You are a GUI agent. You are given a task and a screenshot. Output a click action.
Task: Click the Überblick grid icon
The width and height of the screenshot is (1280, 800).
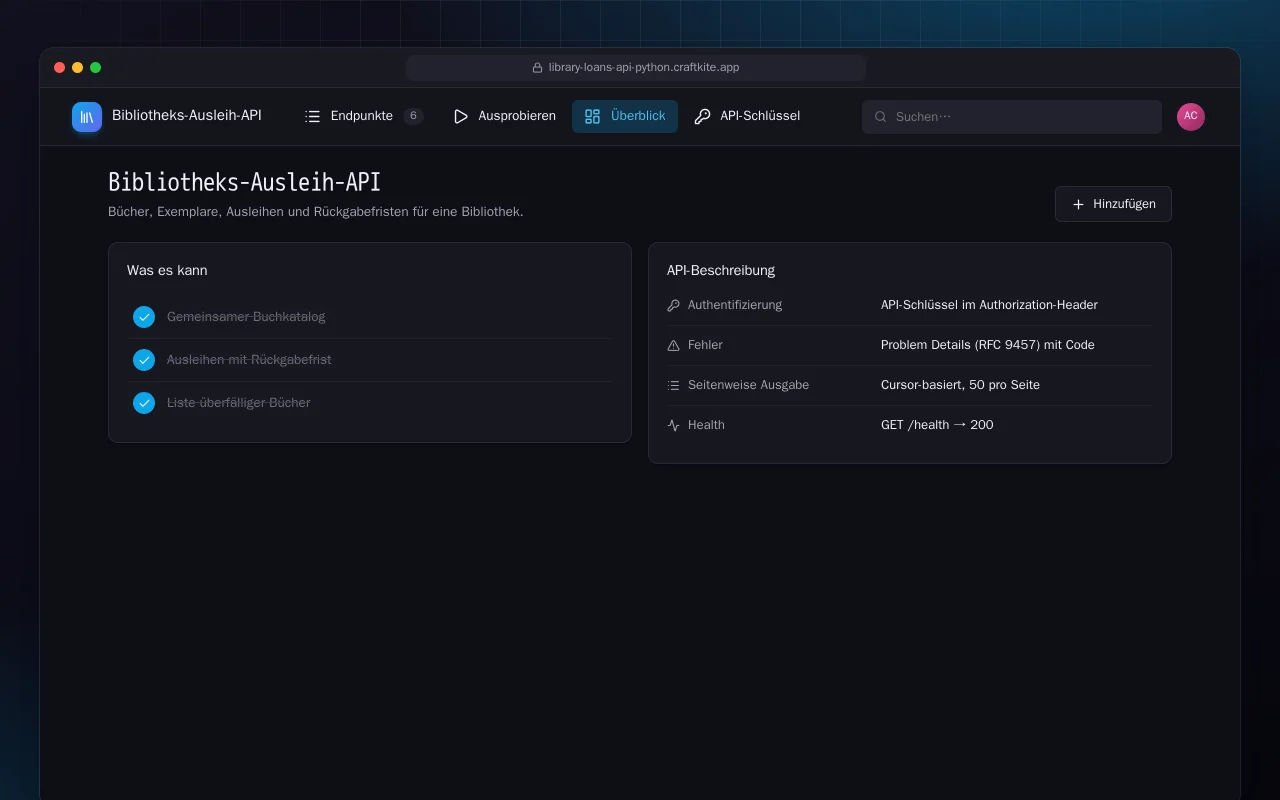[592, 116]
